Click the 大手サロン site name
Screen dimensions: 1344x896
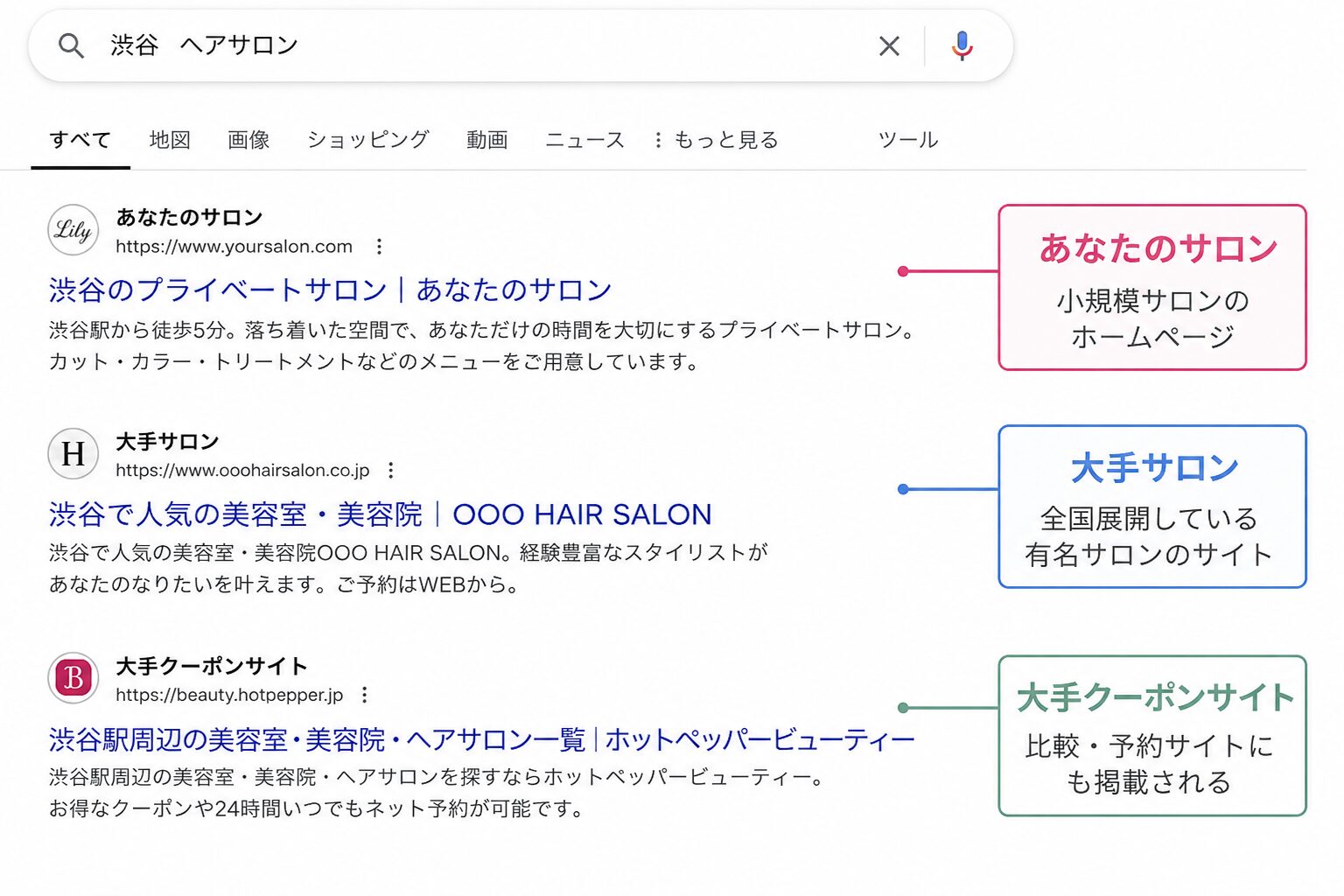pyautogui.click(x=167, y=441)
